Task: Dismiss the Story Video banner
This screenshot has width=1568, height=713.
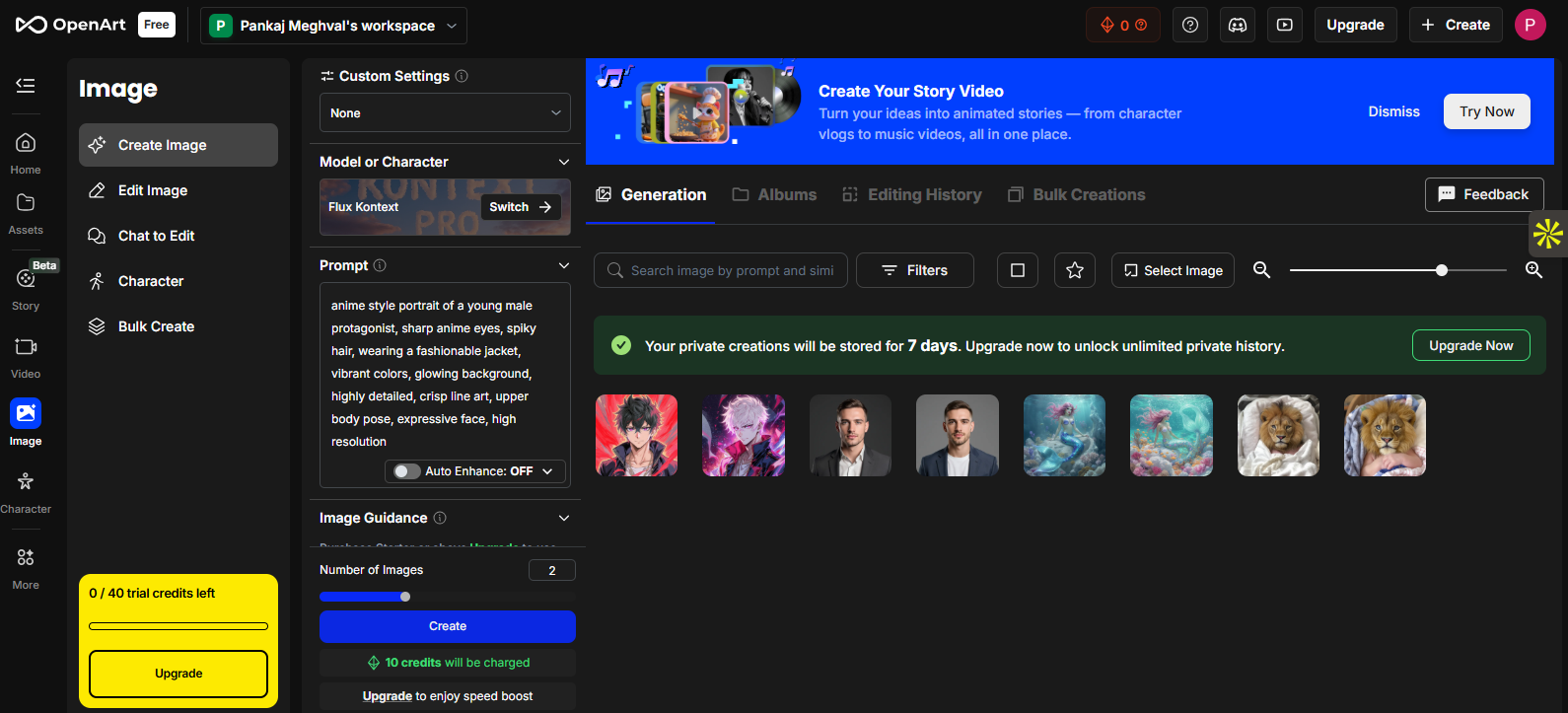Action: (1393, 111)
